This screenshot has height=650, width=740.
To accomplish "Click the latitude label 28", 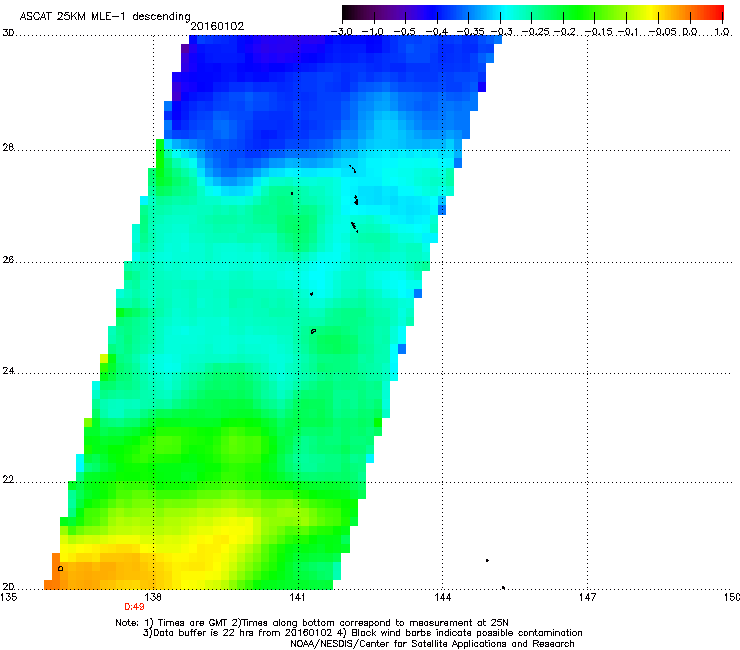I will pos(8,147).
